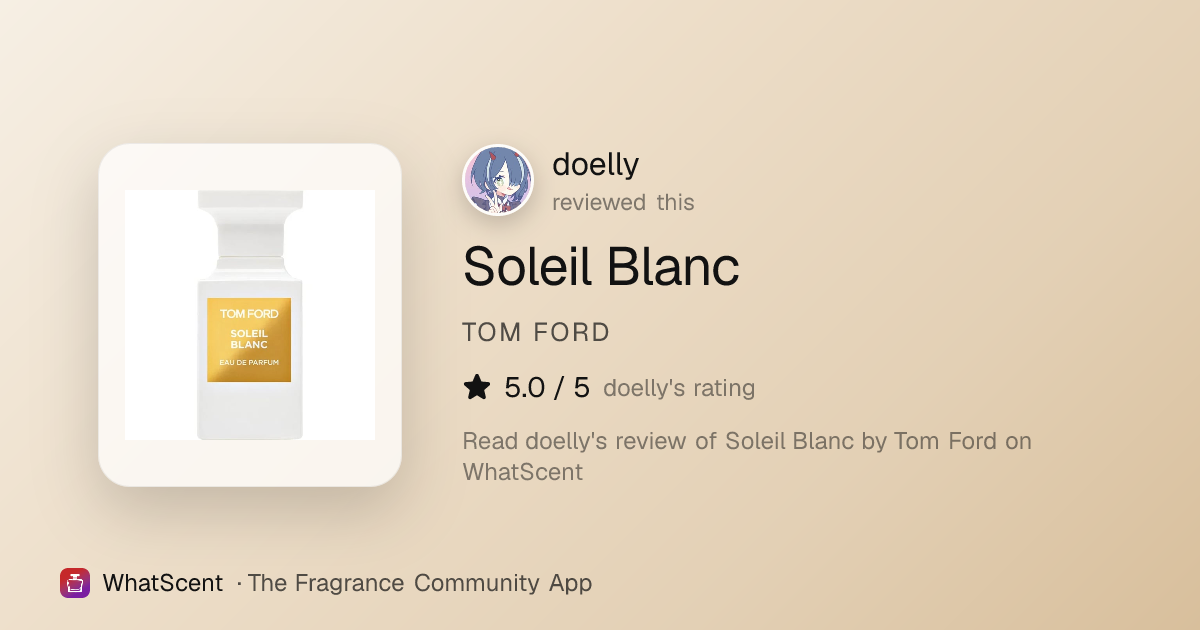
Task: Open the TOM FORD brand name
Action: [x=536, y=332]
